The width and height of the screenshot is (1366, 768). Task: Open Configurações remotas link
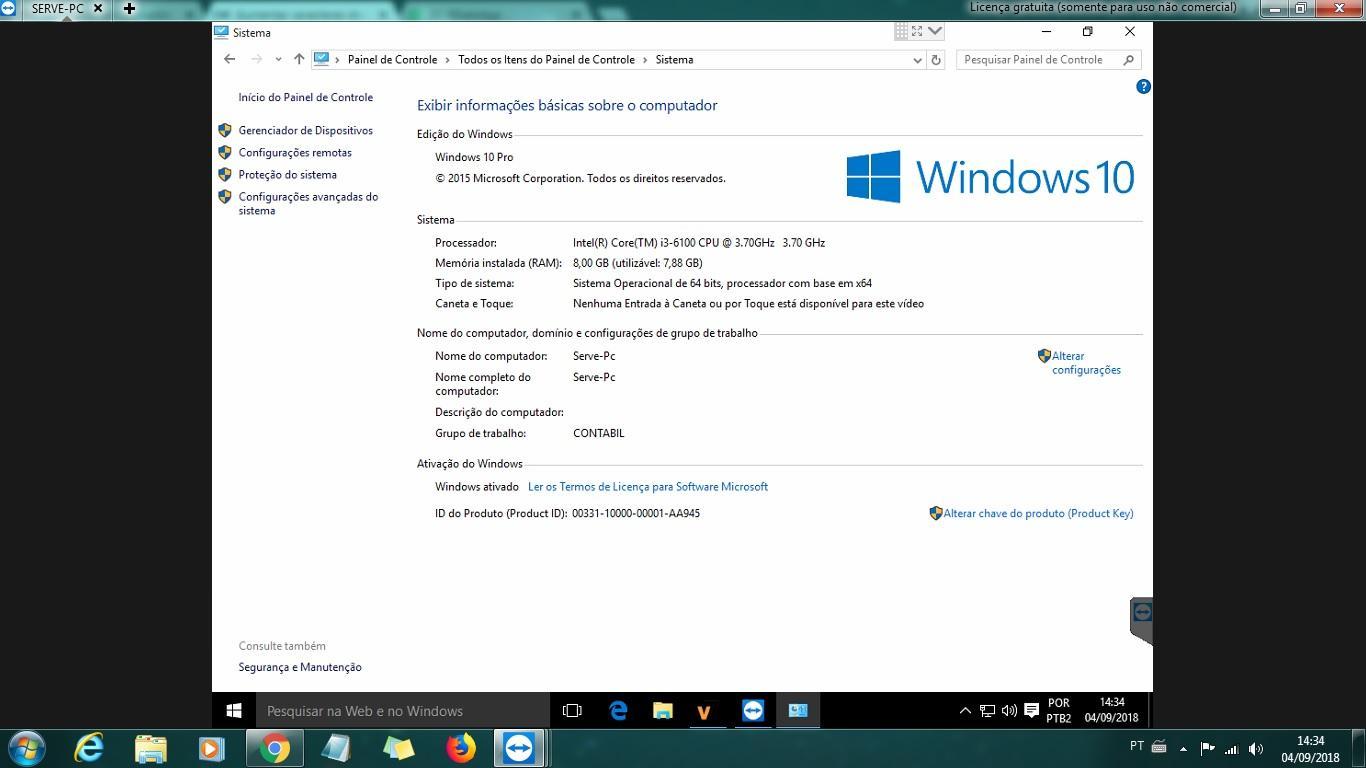294,152
